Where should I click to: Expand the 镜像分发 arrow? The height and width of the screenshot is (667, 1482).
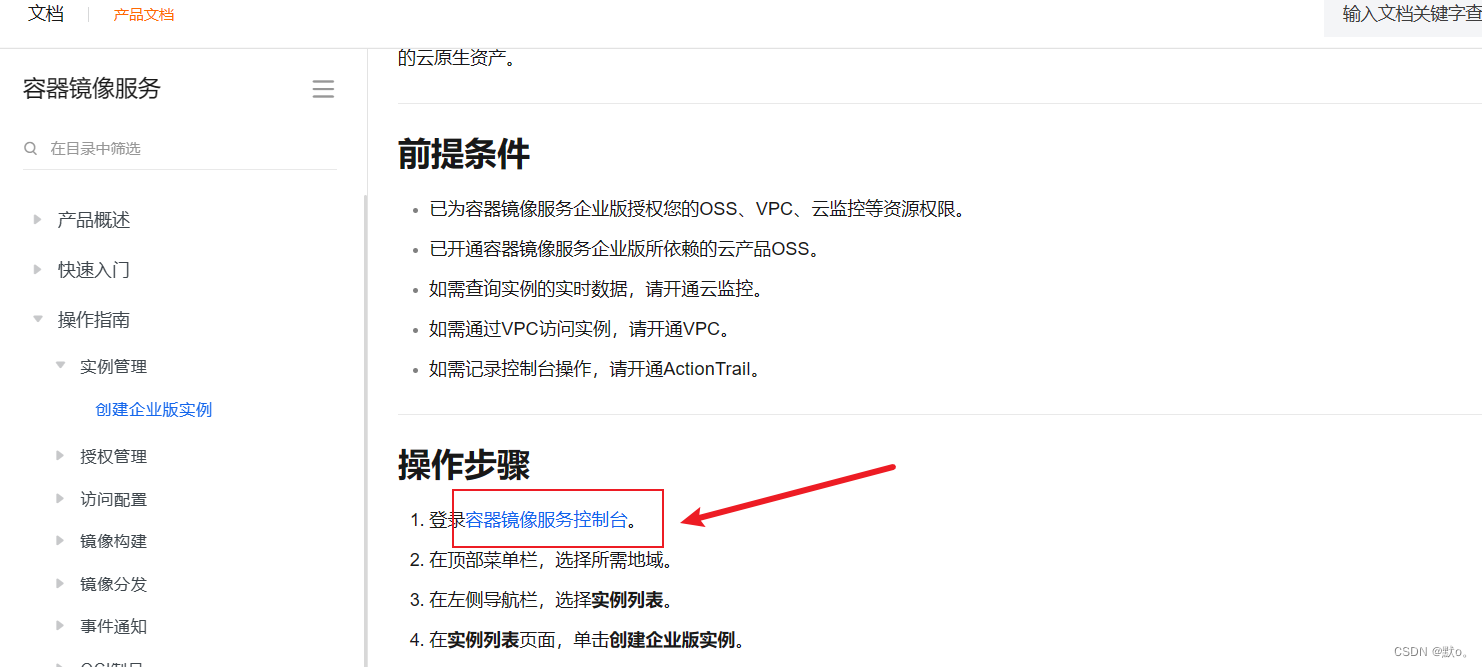coord(60,583)
